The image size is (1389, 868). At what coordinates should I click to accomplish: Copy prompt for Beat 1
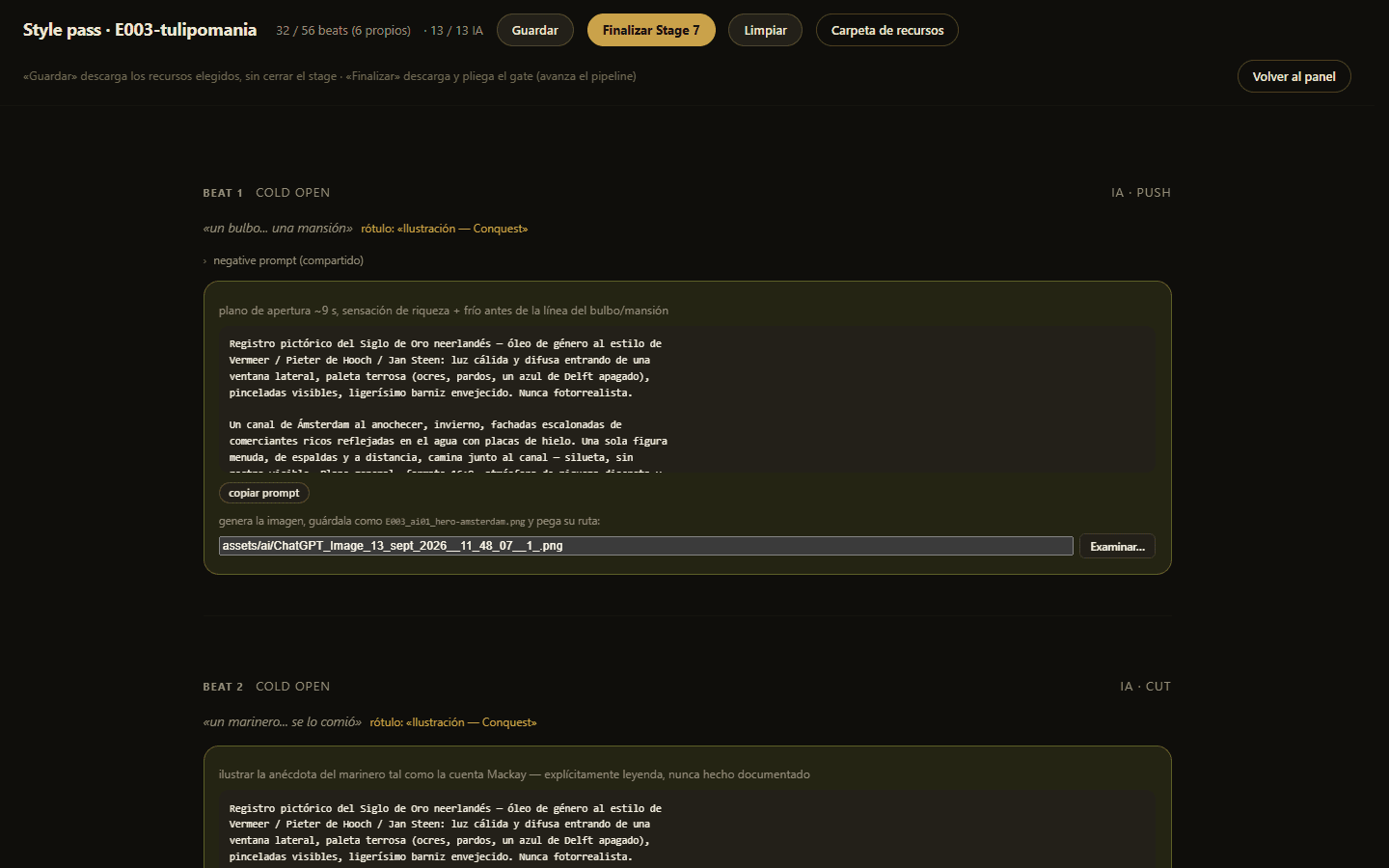pos(263,493)
